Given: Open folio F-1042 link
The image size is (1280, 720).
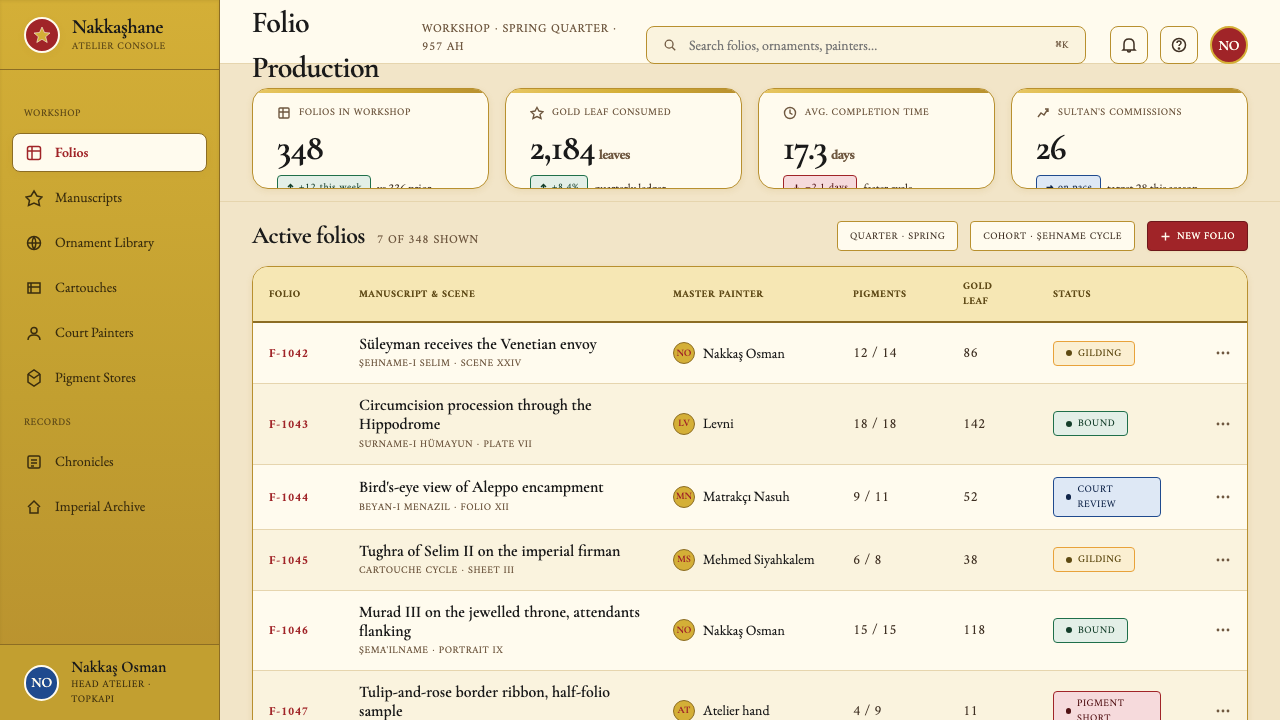Looking at the screenshot, I should (289, 353).
